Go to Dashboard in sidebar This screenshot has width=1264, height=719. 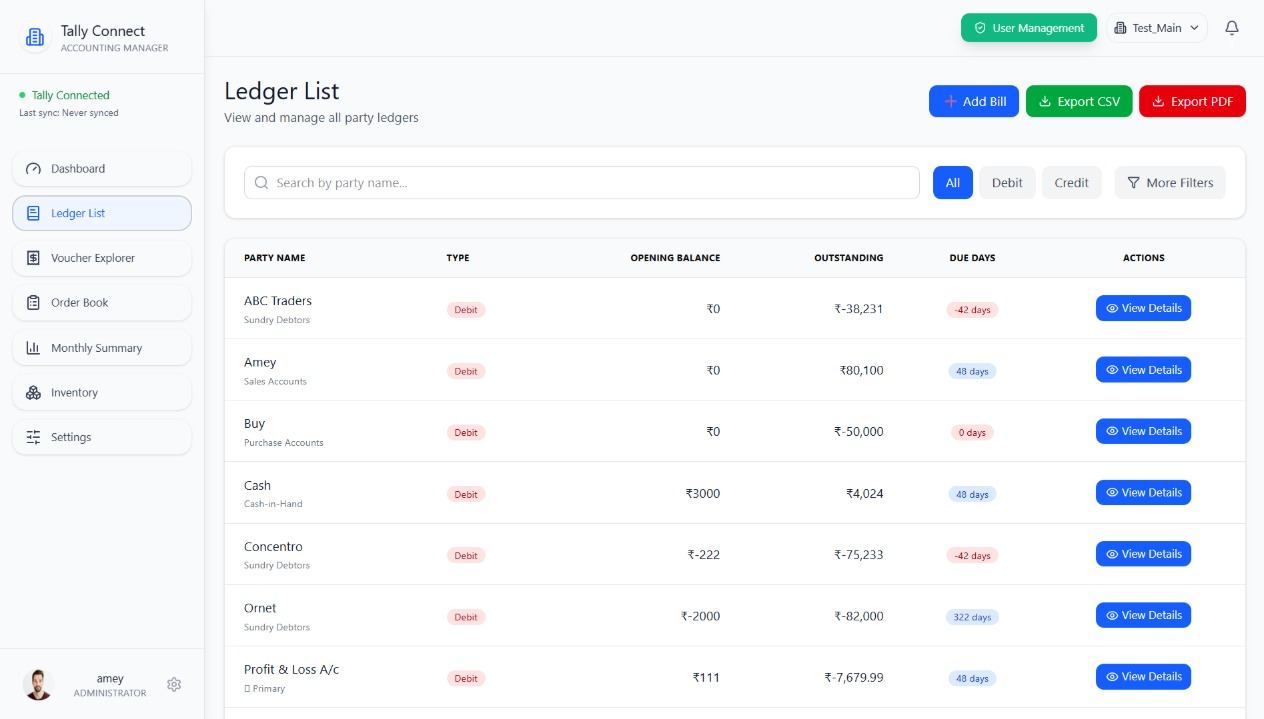(102, 169)
